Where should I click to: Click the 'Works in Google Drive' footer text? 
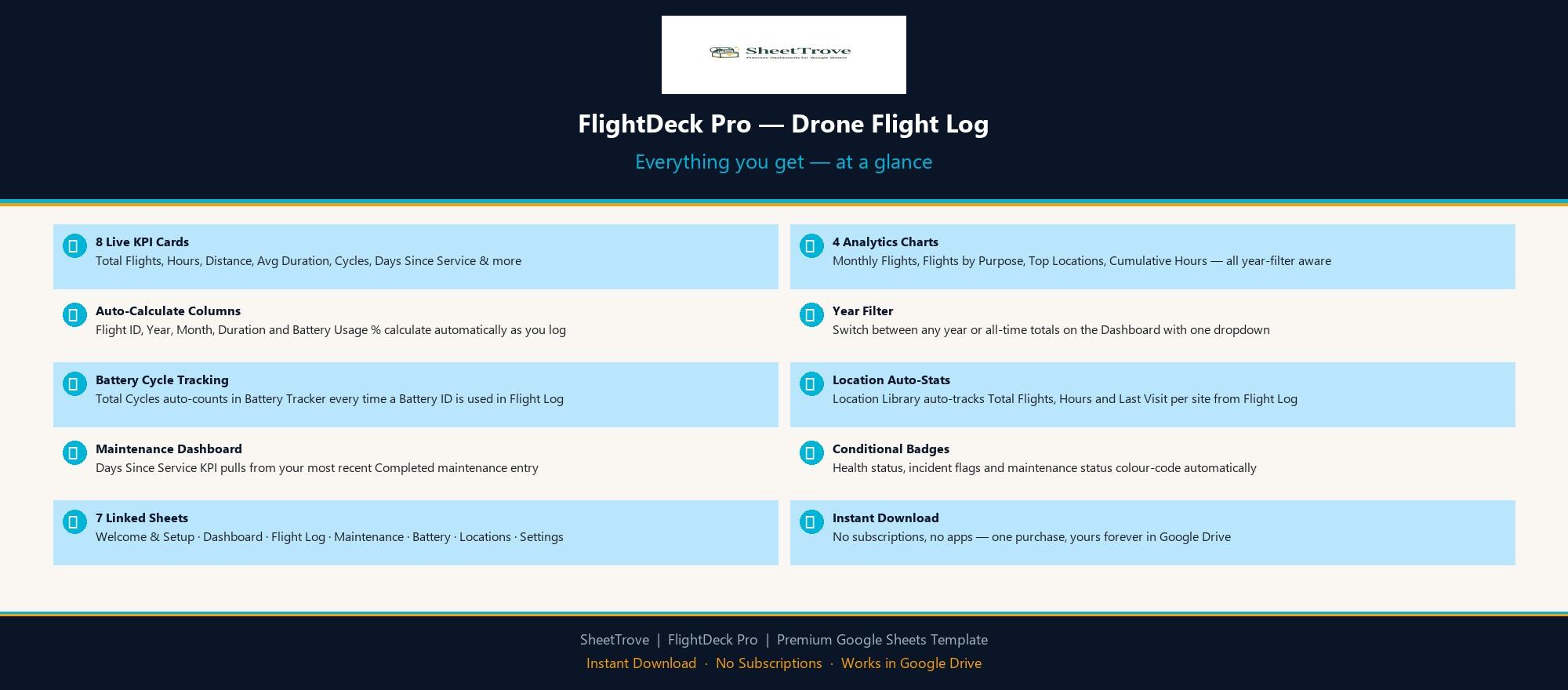click(x=911, y=663)
